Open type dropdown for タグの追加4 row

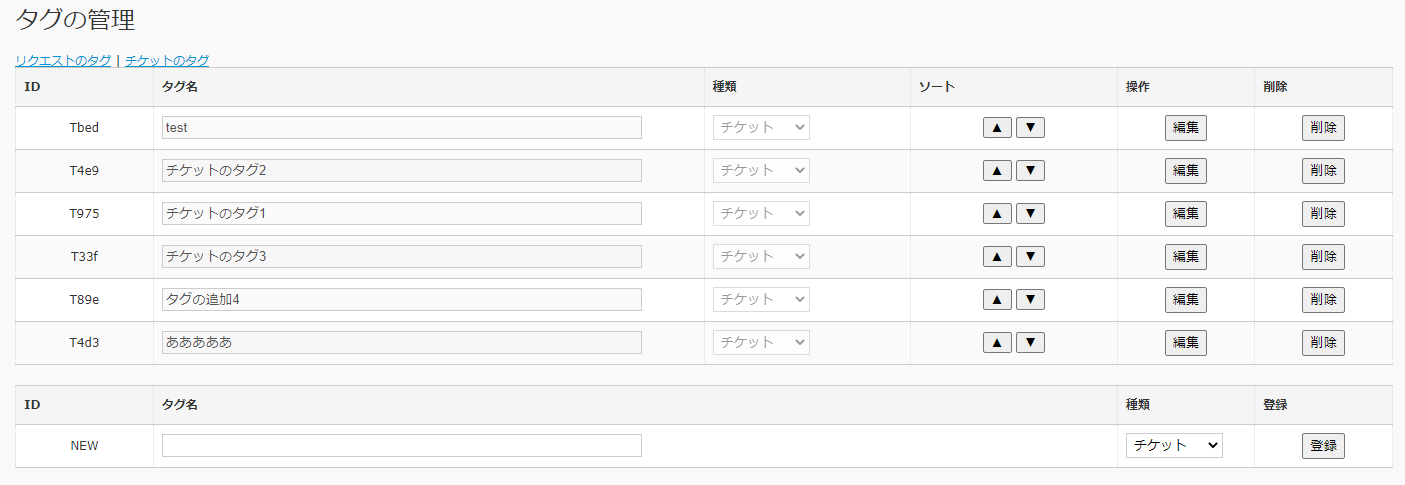[x=761, y=300]
